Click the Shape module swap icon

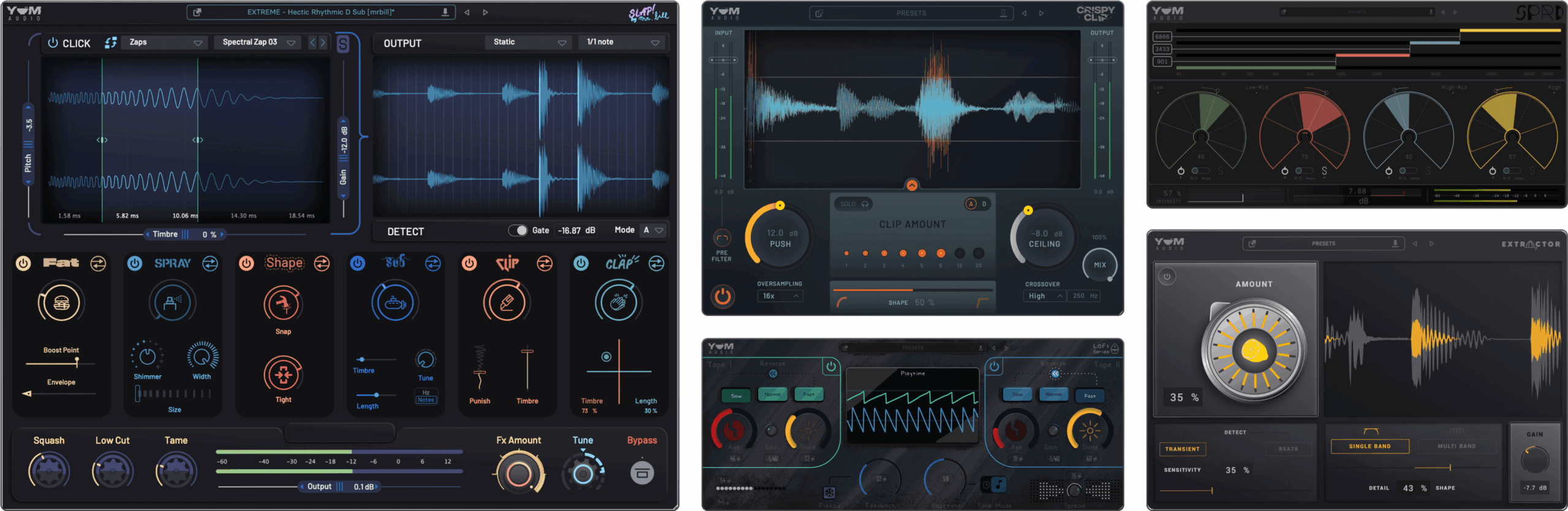322,264
